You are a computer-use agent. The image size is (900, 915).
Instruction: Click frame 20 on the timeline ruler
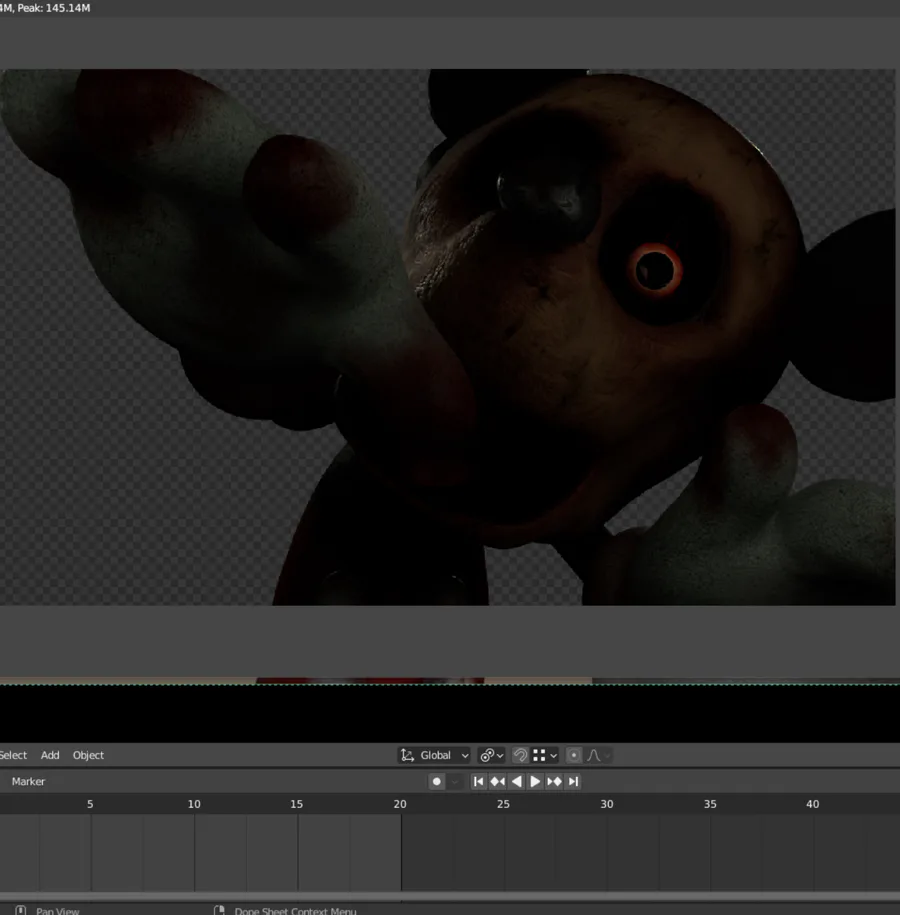[x=400, y=804]
